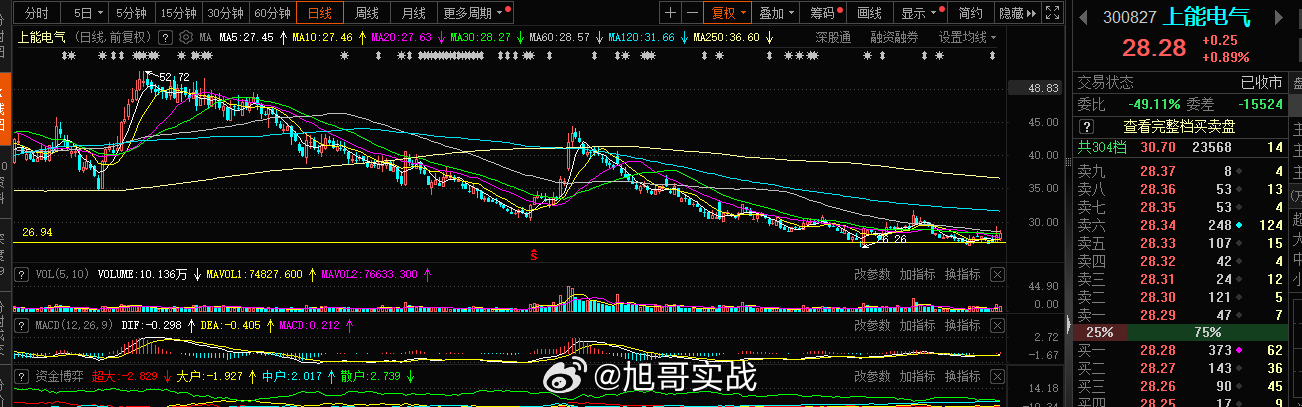Click MA20:27.63 value label
Viewport: 1302px width, 407px height.
click(x=402, y=37)
